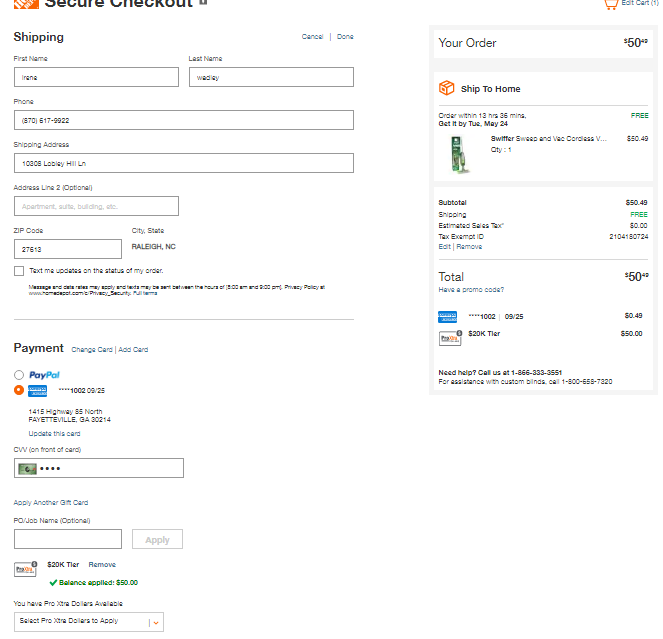Click the Add Card link
The height and width of the screenshot is (639, 663).
coord(133,350)
